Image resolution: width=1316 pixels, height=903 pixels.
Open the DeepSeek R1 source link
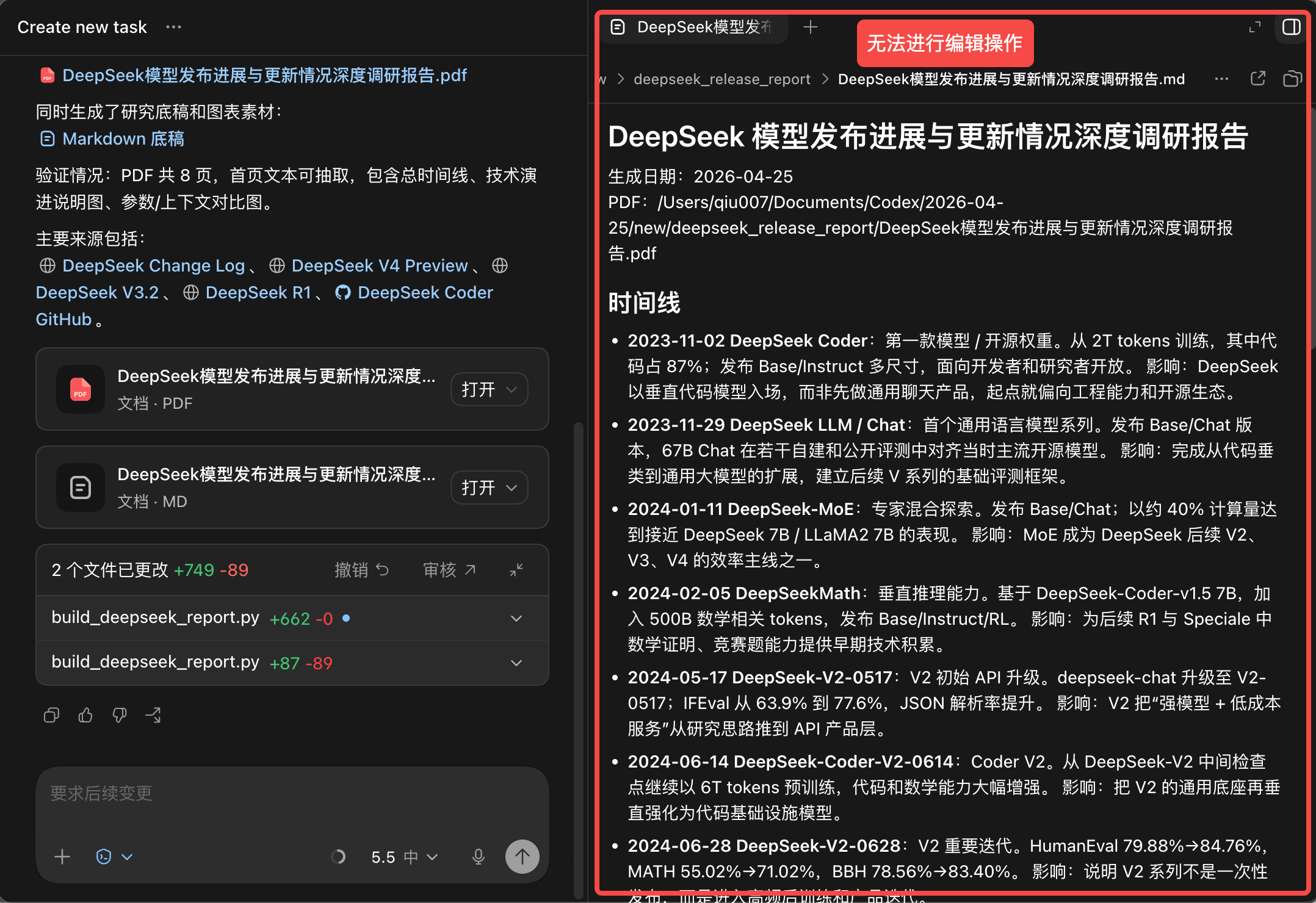tap(258, 293)
